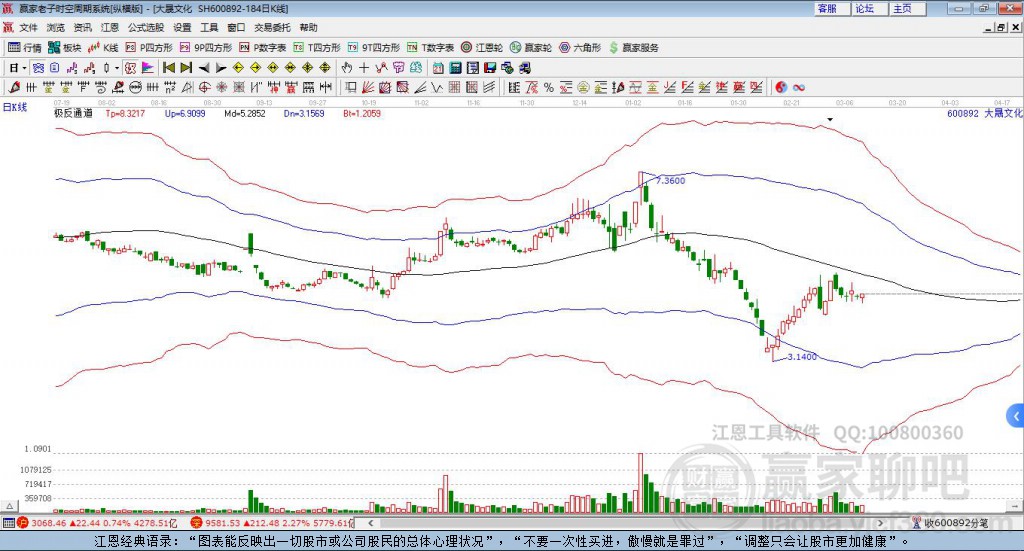1024x551 pixels.
Task: Expand the blue side panel chevron
Action: [1016, 415]
